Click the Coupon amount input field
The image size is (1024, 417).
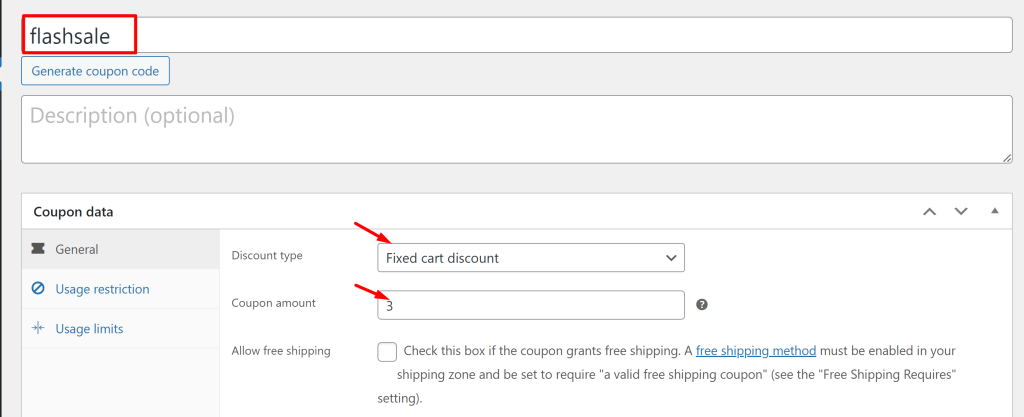(x=531, y=305)
